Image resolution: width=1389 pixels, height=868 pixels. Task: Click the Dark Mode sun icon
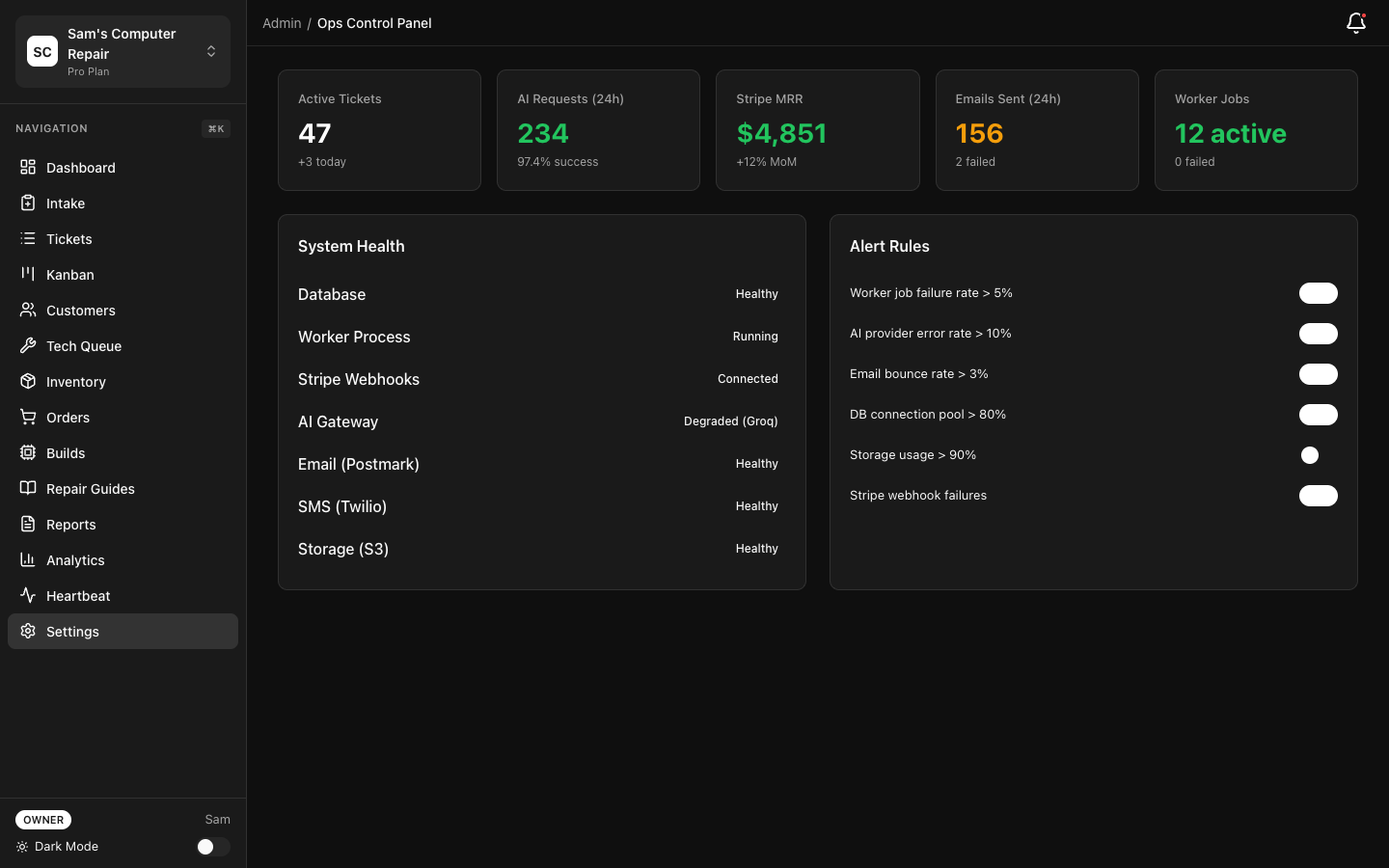click(x=22, y=846)
